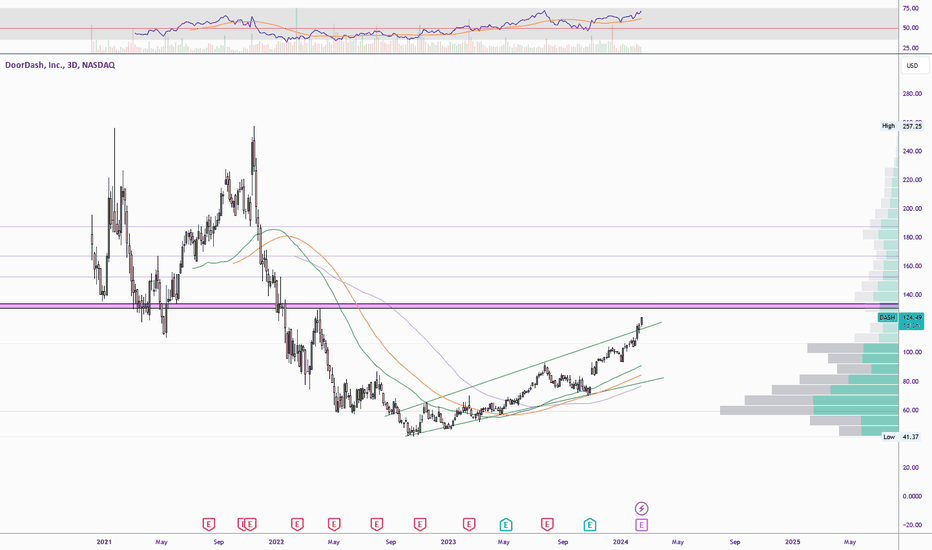Click the longest volume profile bar near 60.00

click(x=809, y=410)
